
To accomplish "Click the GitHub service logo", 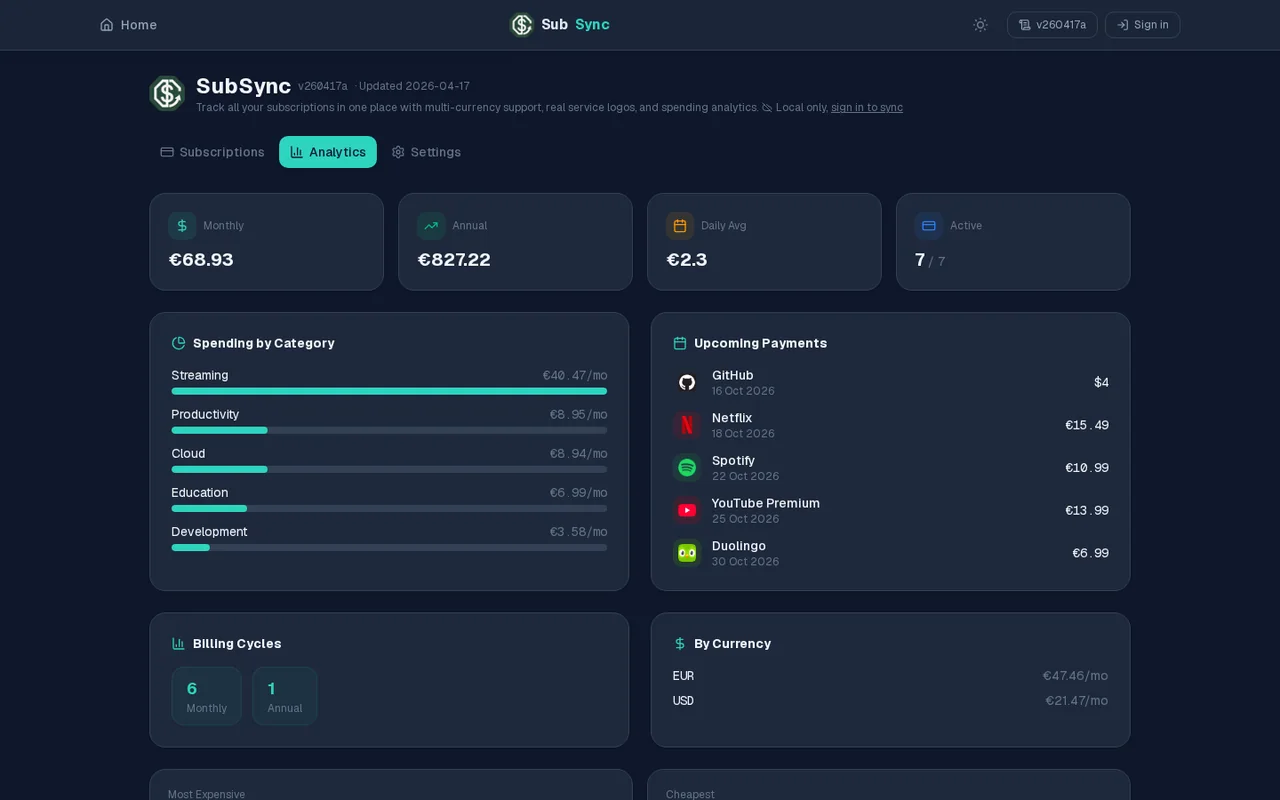I will point(687,382).
